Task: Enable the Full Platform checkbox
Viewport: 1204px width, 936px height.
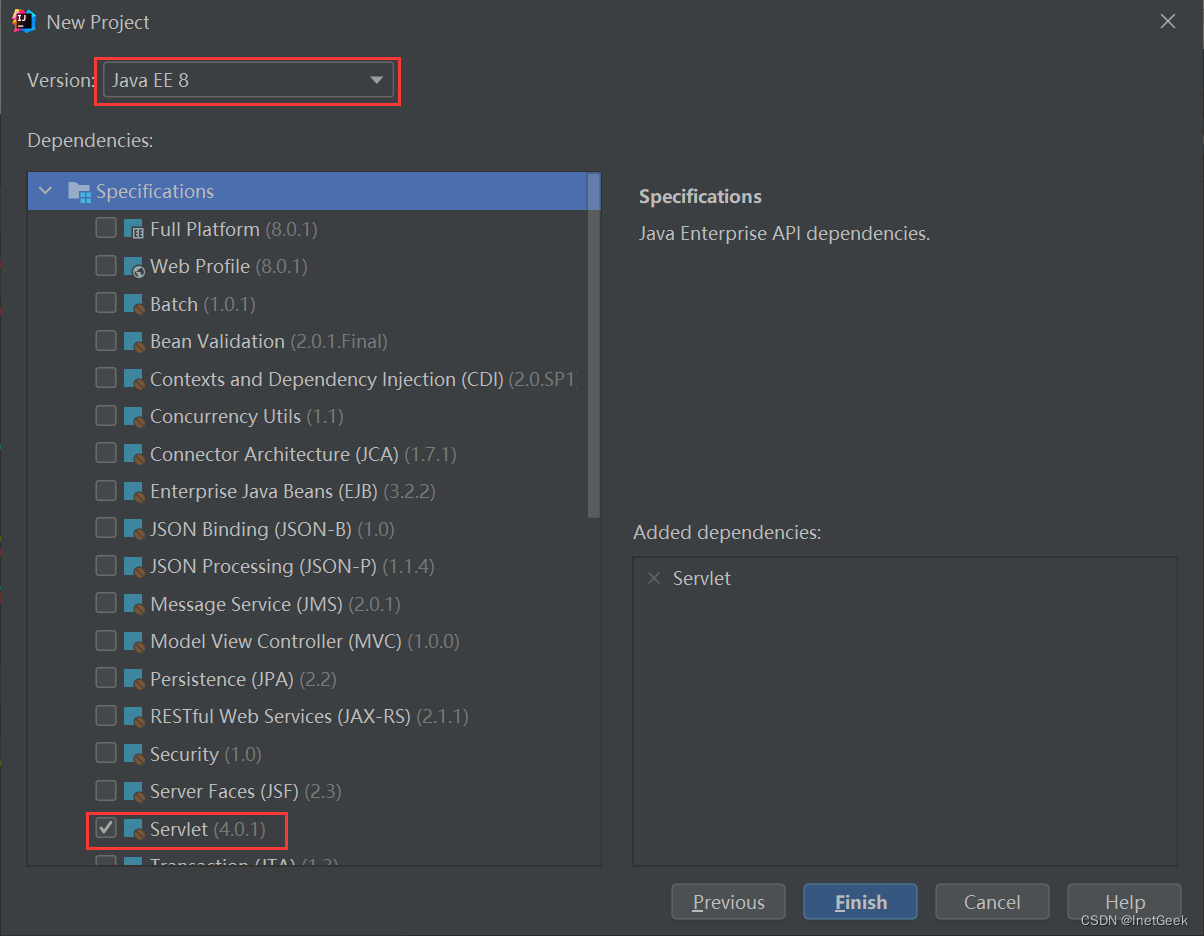Action: coord(106,228)
